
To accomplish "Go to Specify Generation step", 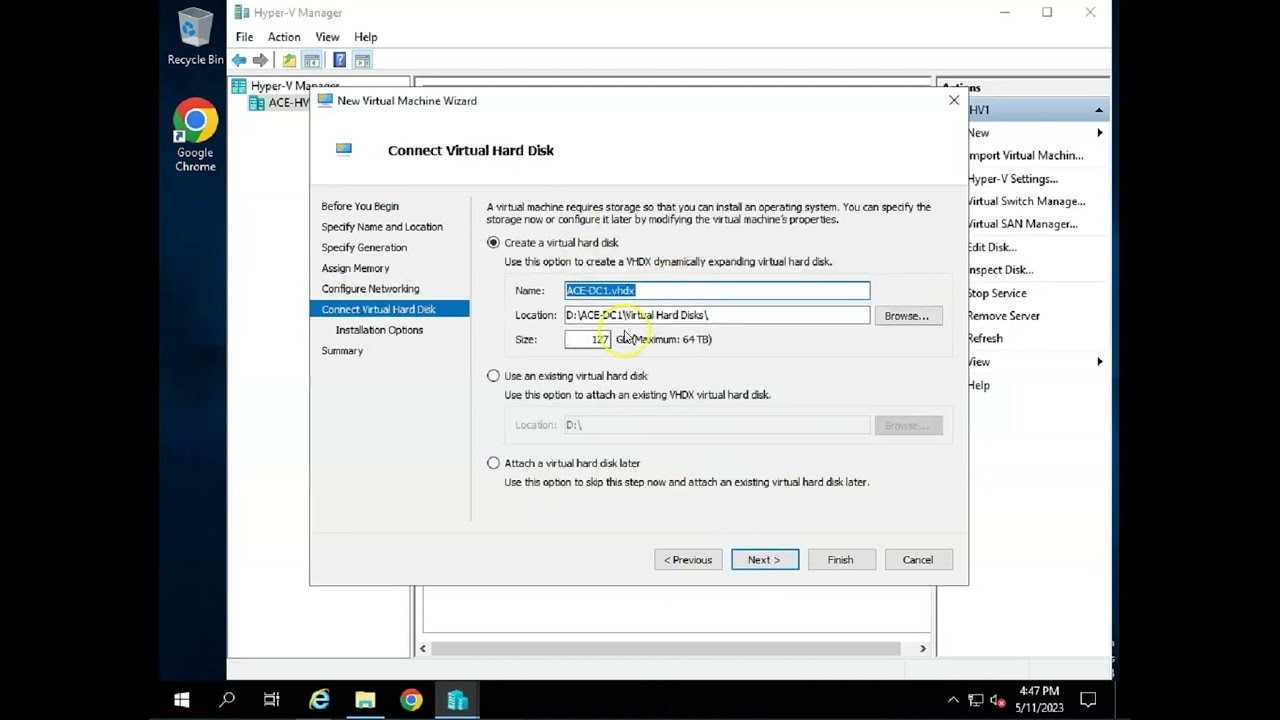I will point(364,248).
